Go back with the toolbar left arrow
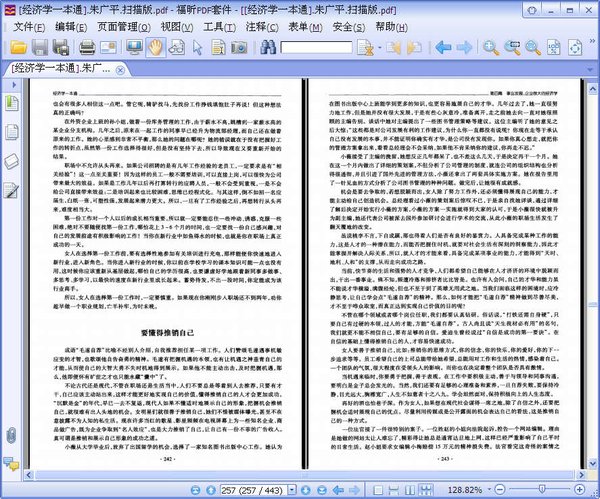The height and width of the screenshot is (499, 600). (x=443, y=47)
